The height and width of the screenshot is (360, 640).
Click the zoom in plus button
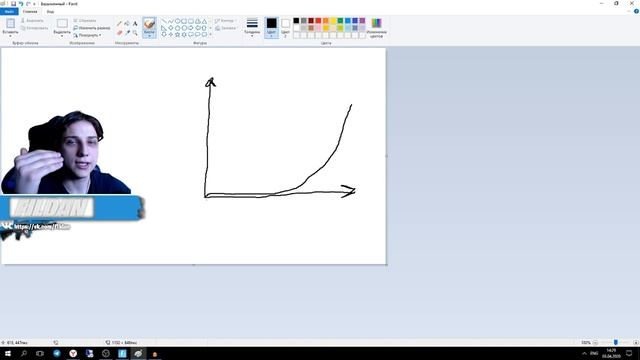pos(636,343)
